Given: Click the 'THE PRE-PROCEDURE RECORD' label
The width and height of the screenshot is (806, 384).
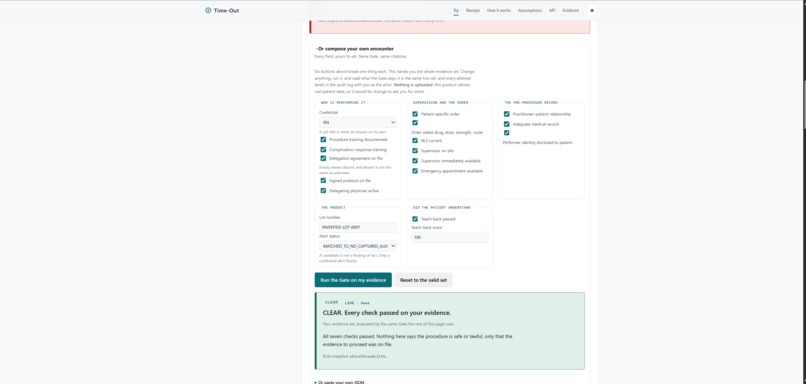Looking at the screenshot, I should click(x=530, y=102).
